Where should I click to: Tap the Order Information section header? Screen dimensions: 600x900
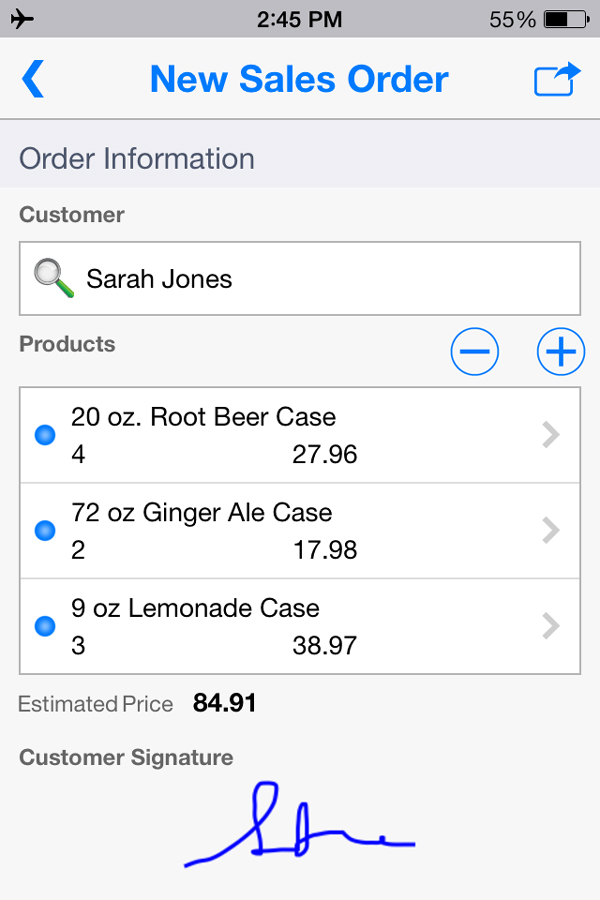pyautogui.click(x=136, y=158)
